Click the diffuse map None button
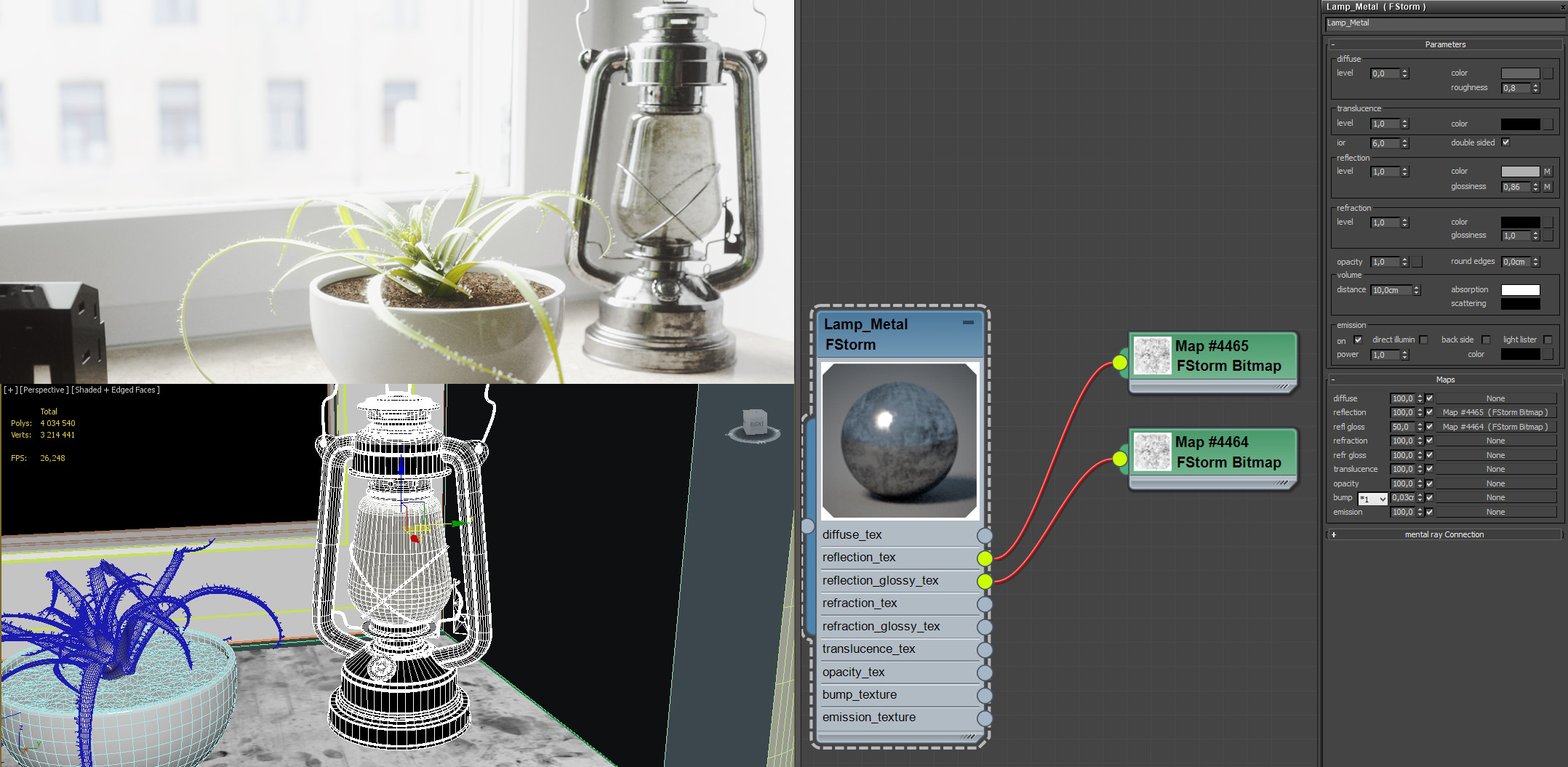Viewport: 1568px width, 767px height. [x=1495, y=398]
